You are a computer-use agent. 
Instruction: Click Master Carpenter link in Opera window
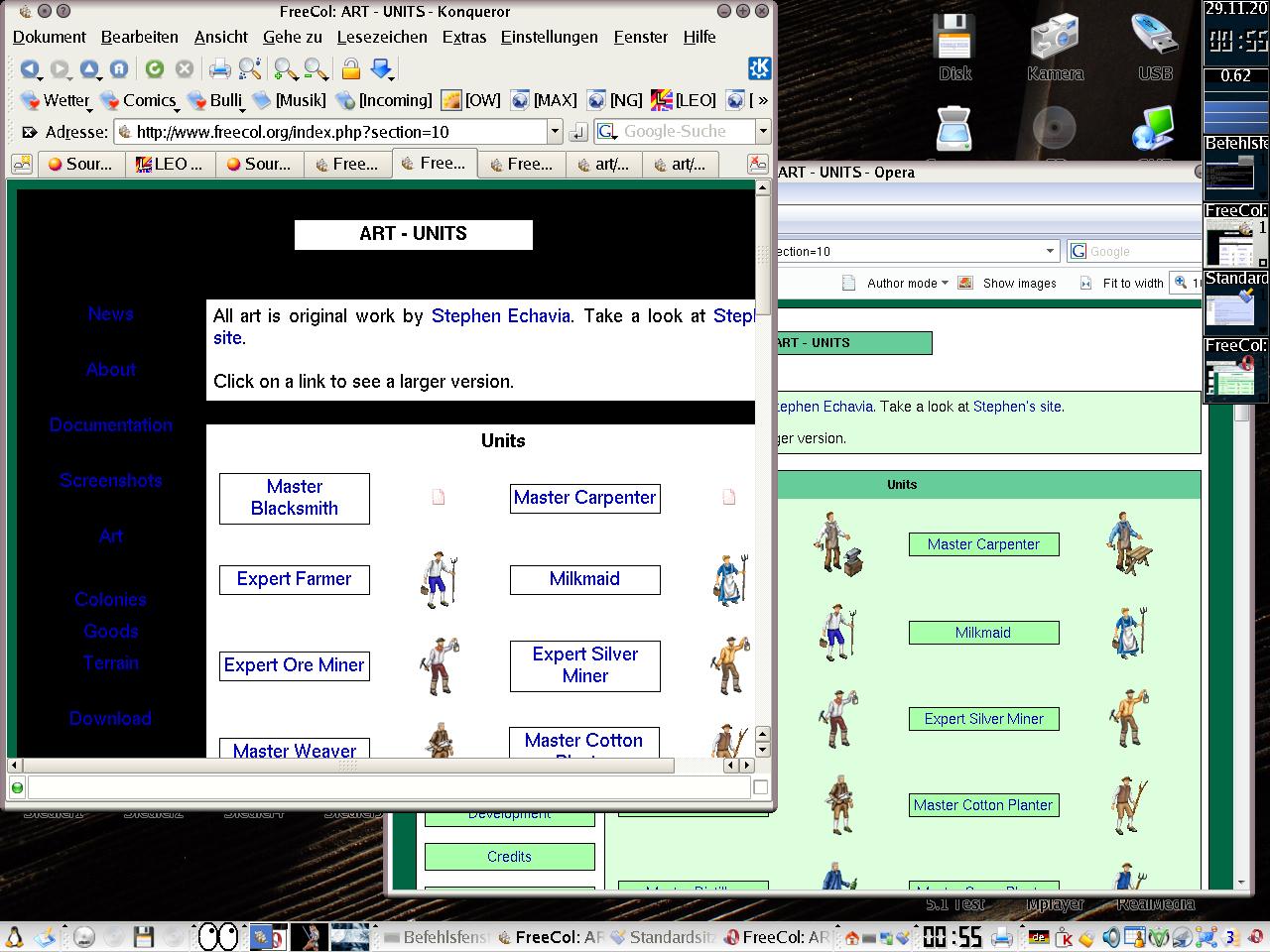(983, 544)
